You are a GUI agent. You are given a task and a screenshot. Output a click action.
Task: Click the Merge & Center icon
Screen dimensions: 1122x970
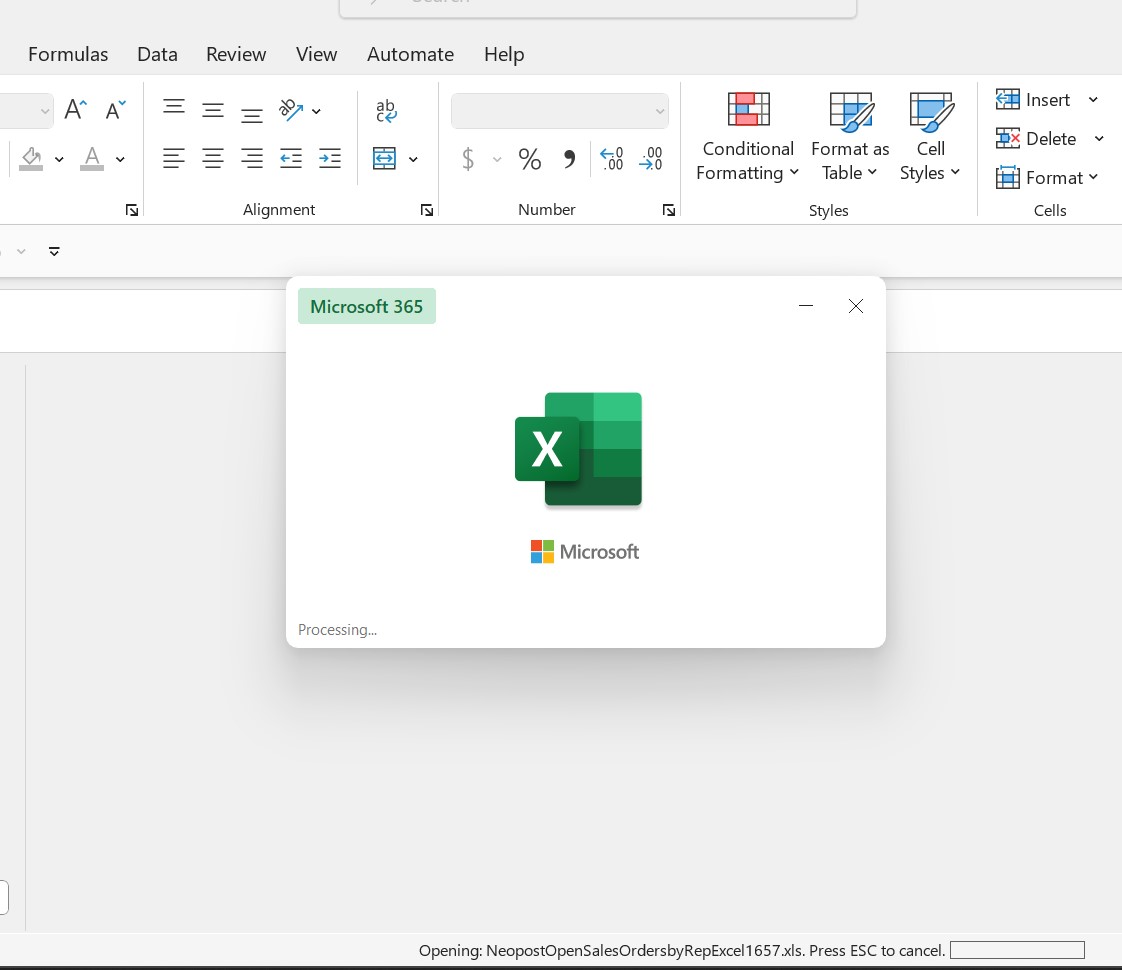[384, 158]
